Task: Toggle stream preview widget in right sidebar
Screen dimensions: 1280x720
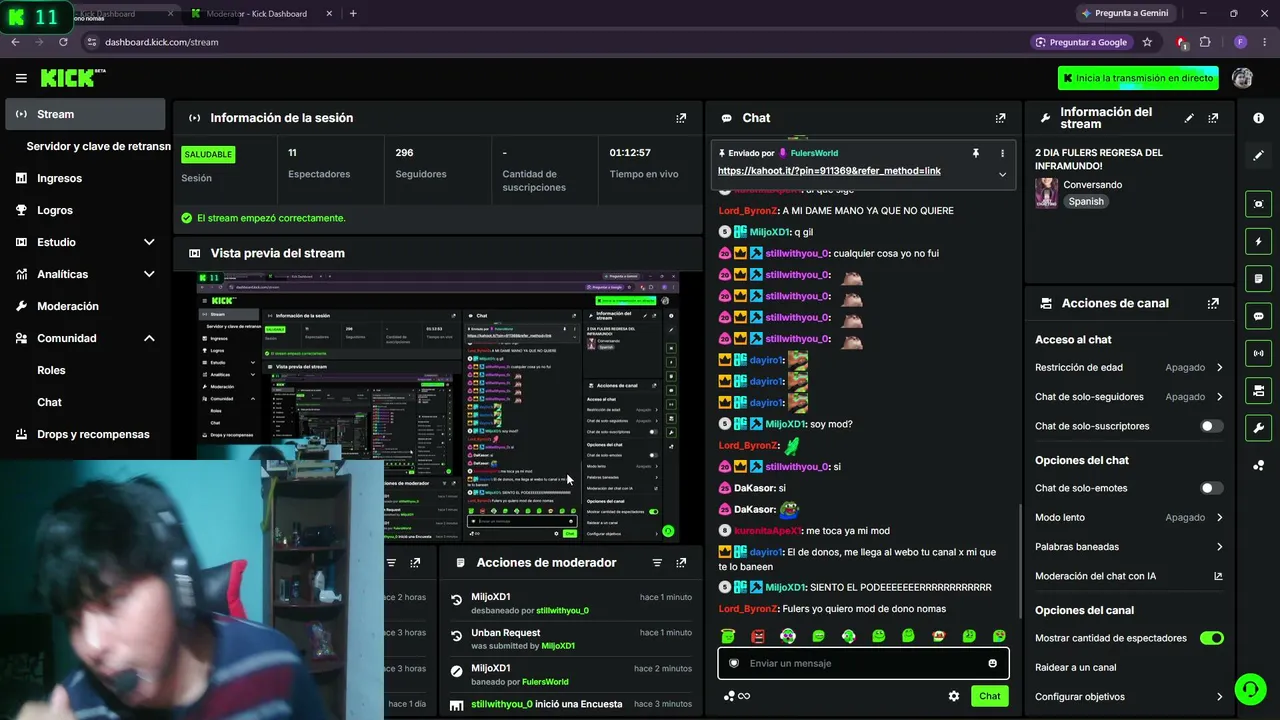Action: [x=1258, y=204]
